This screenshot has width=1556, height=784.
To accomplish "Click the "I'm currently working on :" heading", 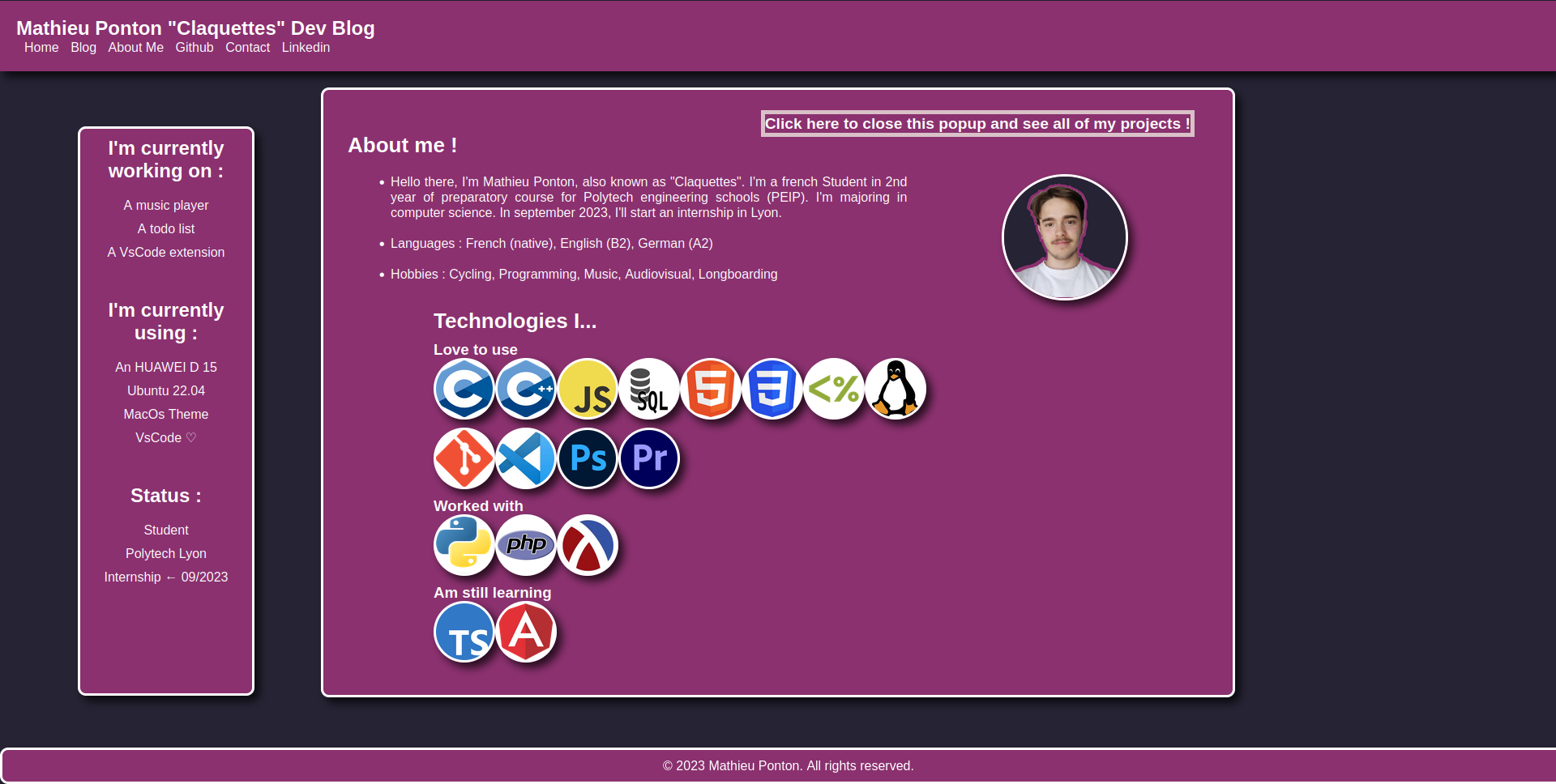I will (166, 160).
